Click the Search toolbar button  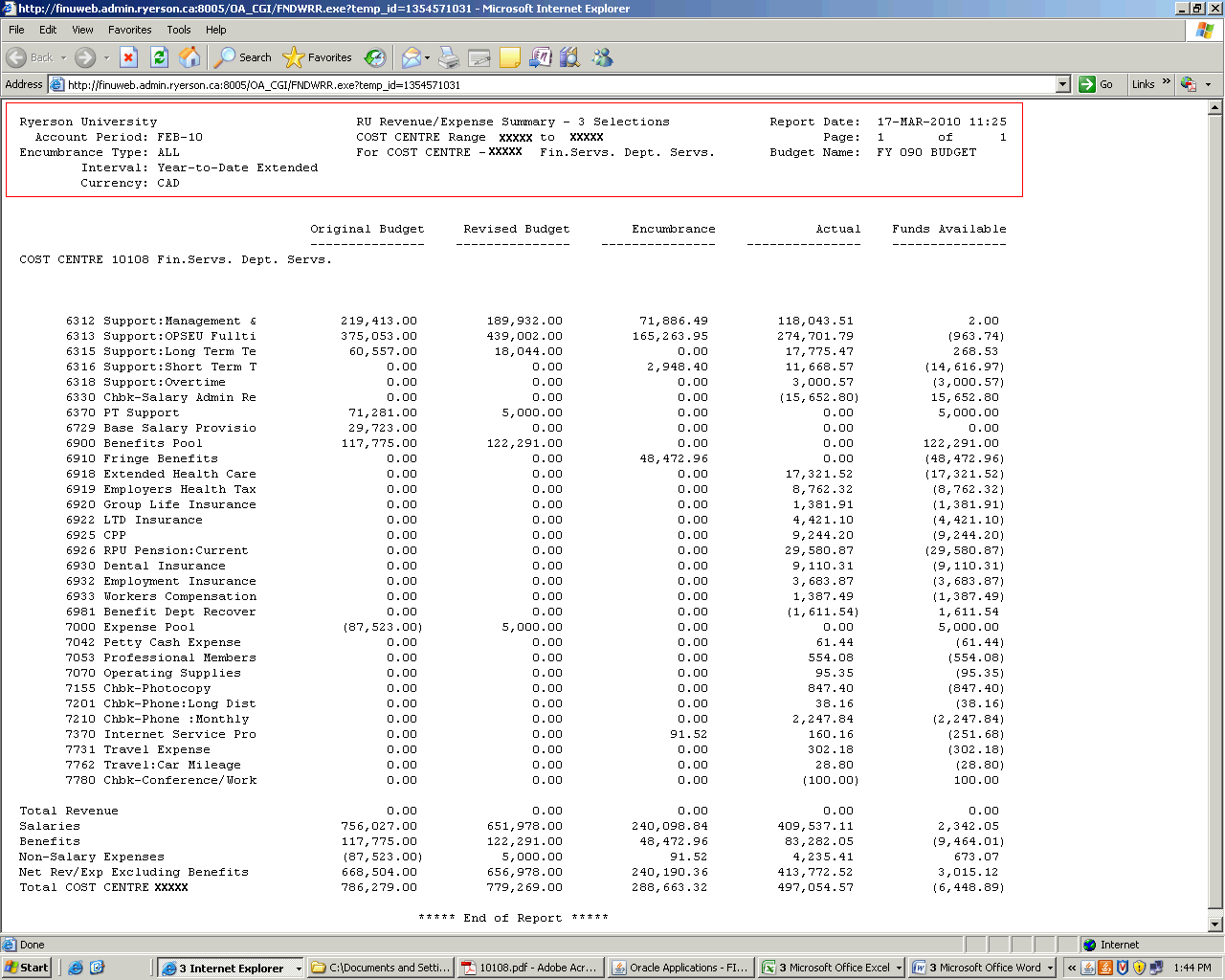[243, 57]
